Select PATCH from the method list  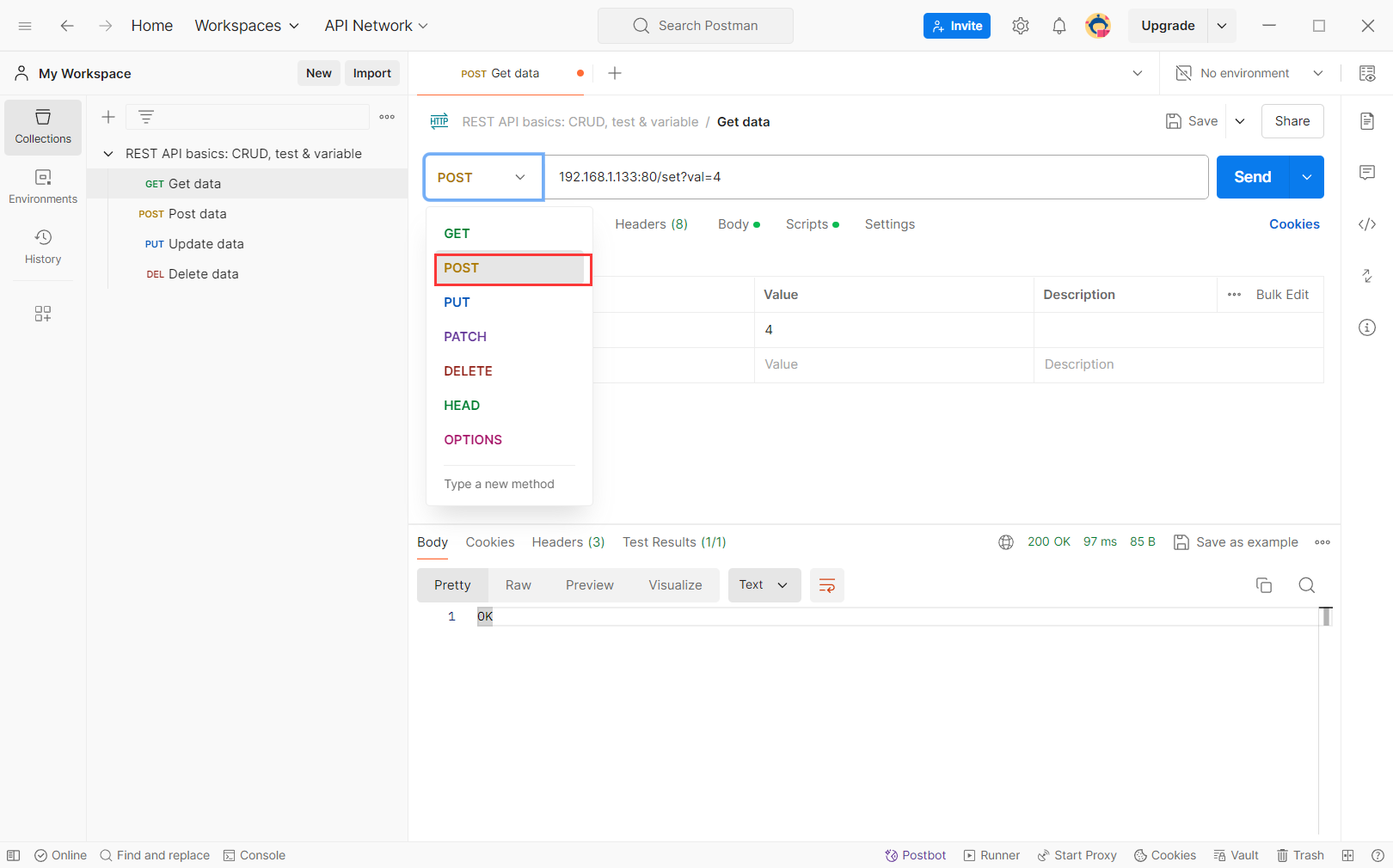pyautogui.click(x=465, y=337)
